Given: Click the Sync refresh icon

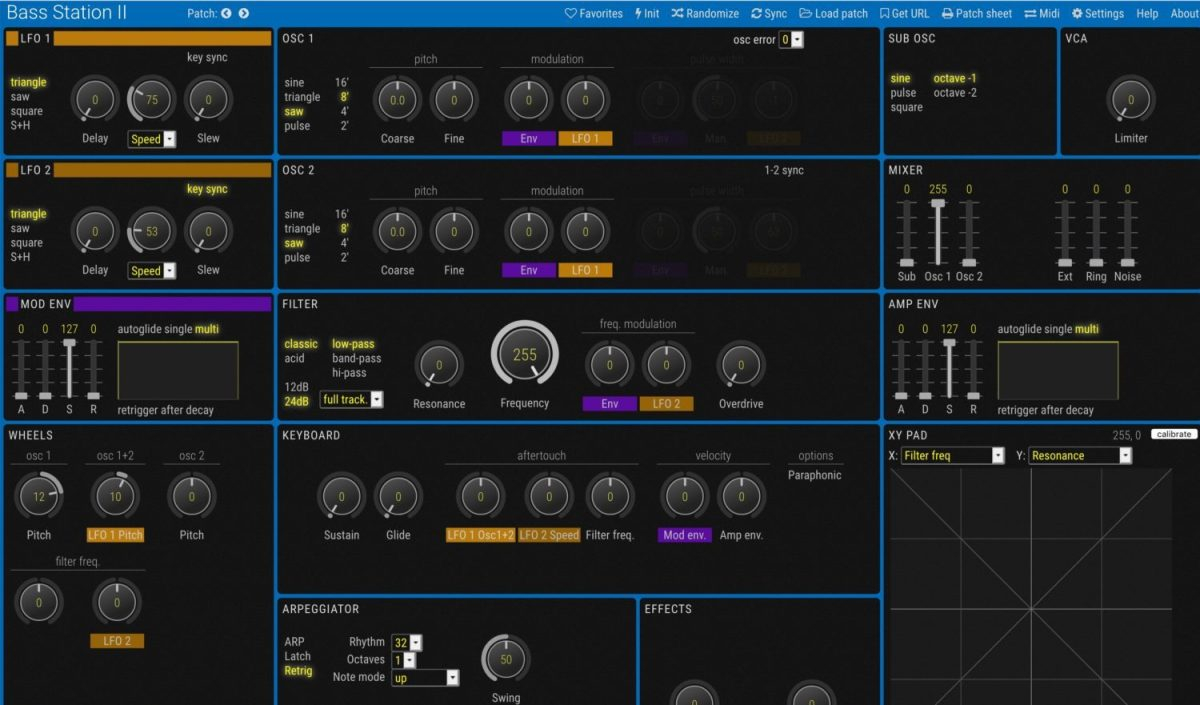Looking at the screenshot, I should click(756, 14).
